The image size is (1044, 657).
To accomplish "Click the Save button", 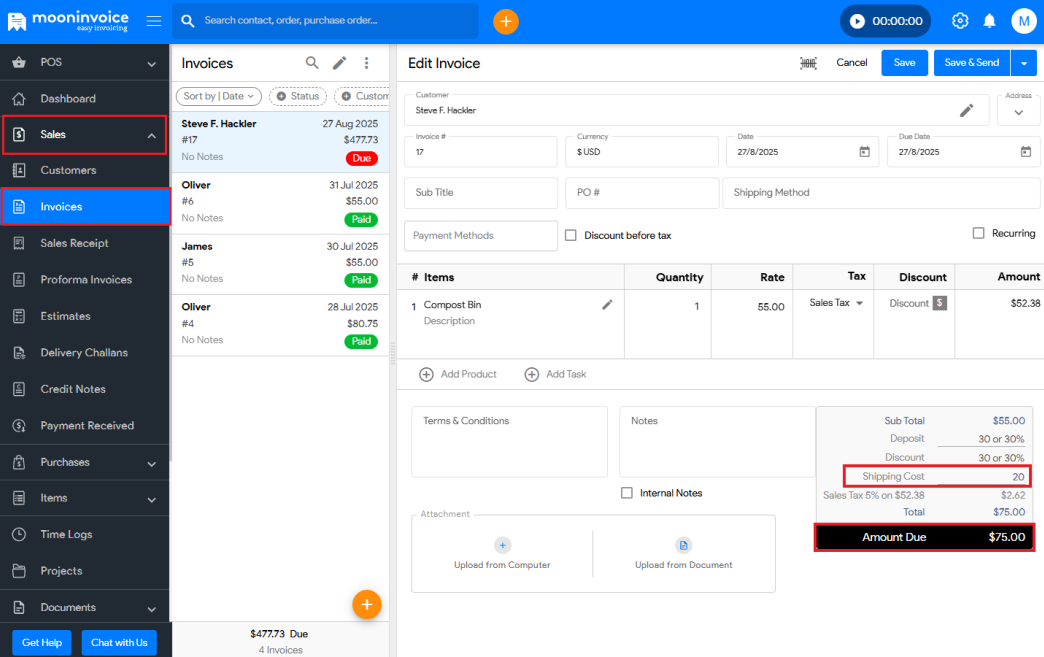I will (x=904, y=63).
